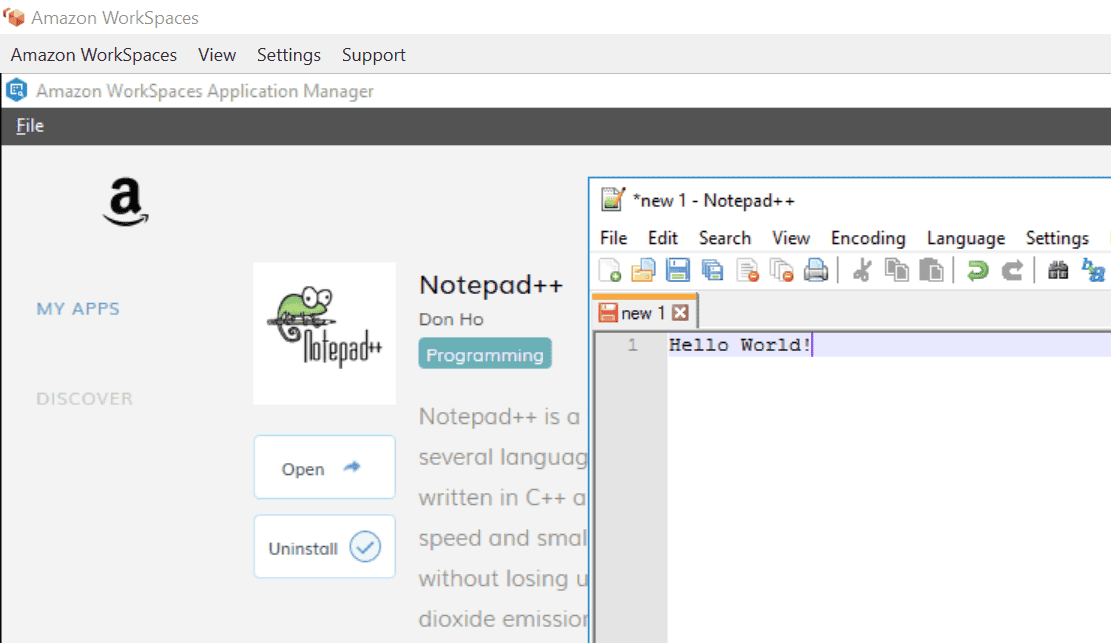Click the Close file icon in toolbar
Image resolution: width=1111 pixels, height=643 pixels.
coord(747,270)
